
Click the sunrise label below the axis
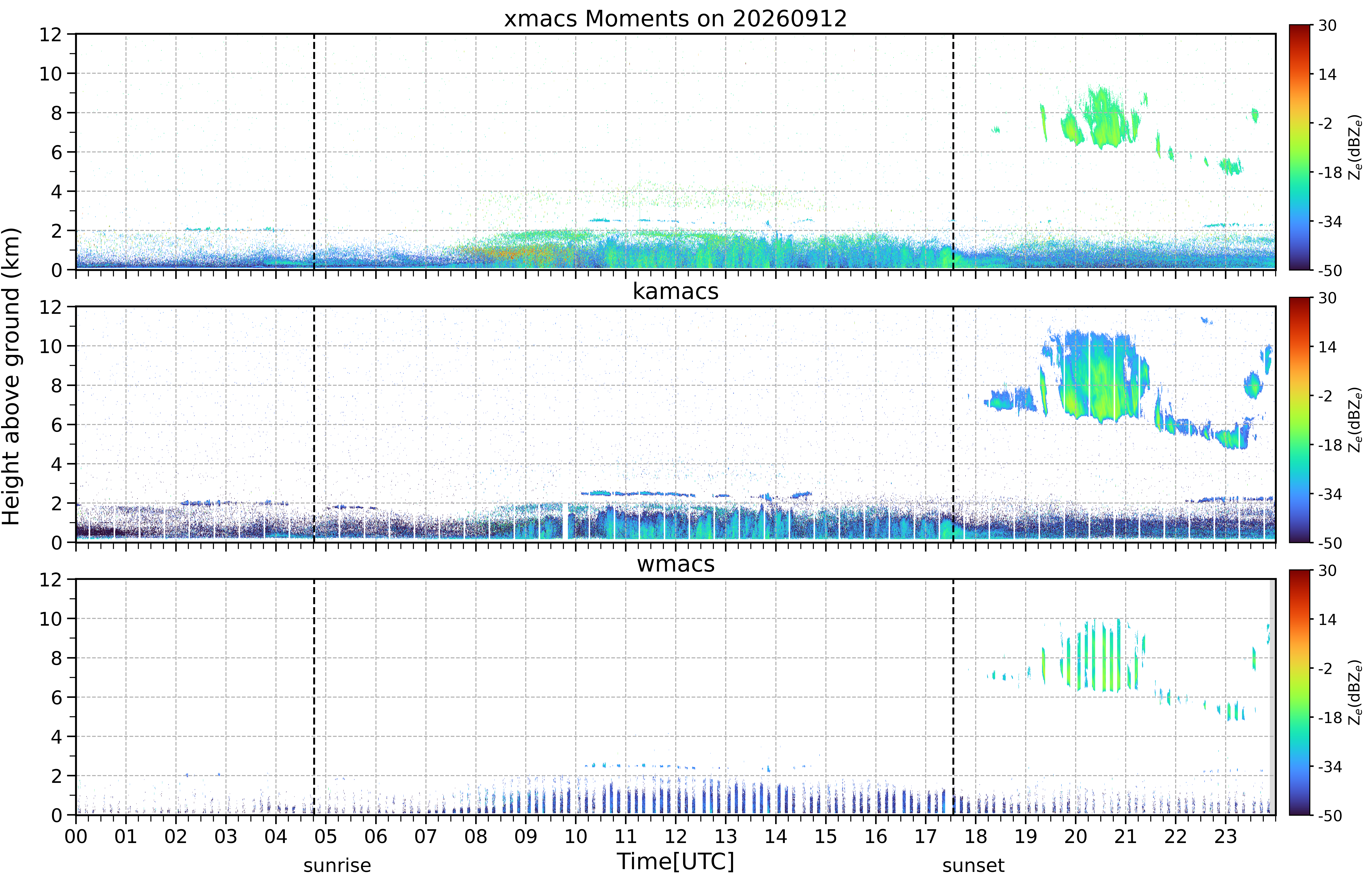point(337,865)
